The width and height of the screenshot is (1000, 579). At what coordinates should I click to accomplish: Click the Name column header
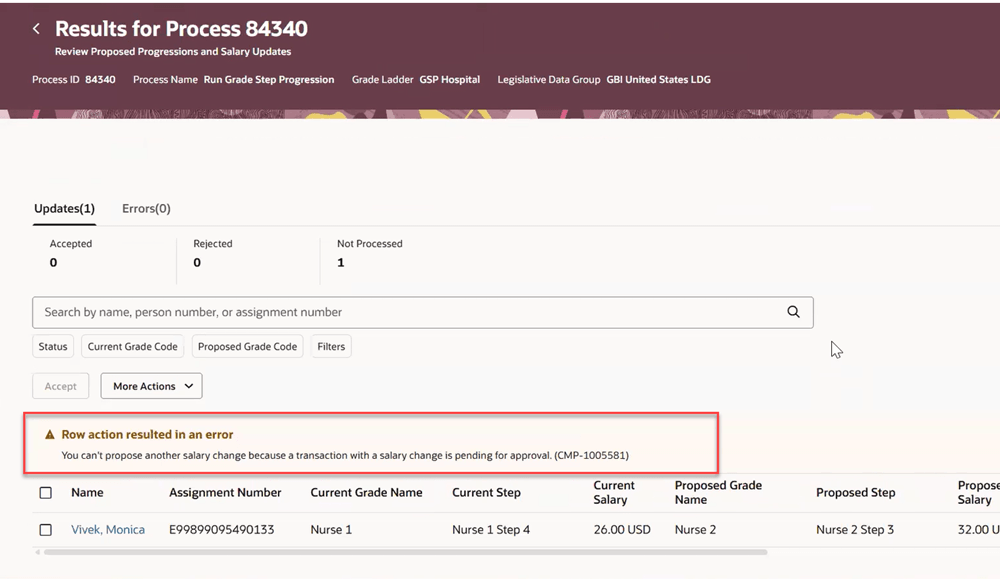point(87,492)
